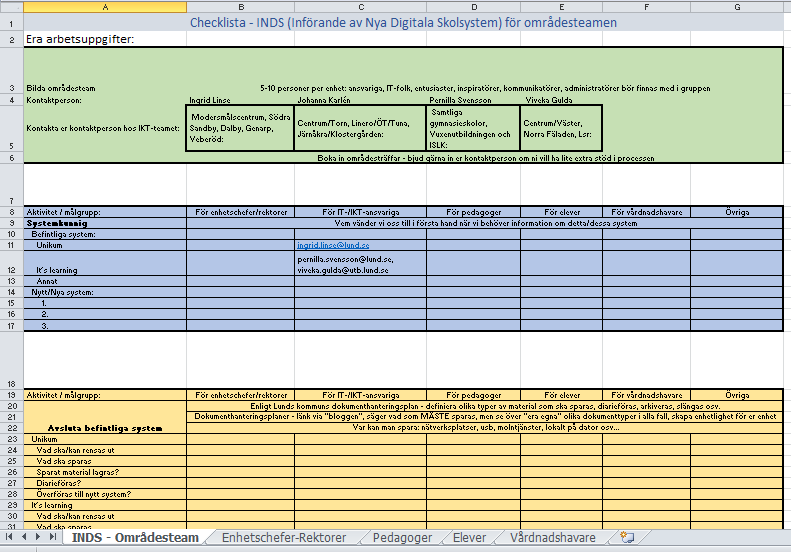This screenshot has height=552, width=791.
Task: Select 'För pedagoger' header in row 8
Action: click(x=474, y=212)
